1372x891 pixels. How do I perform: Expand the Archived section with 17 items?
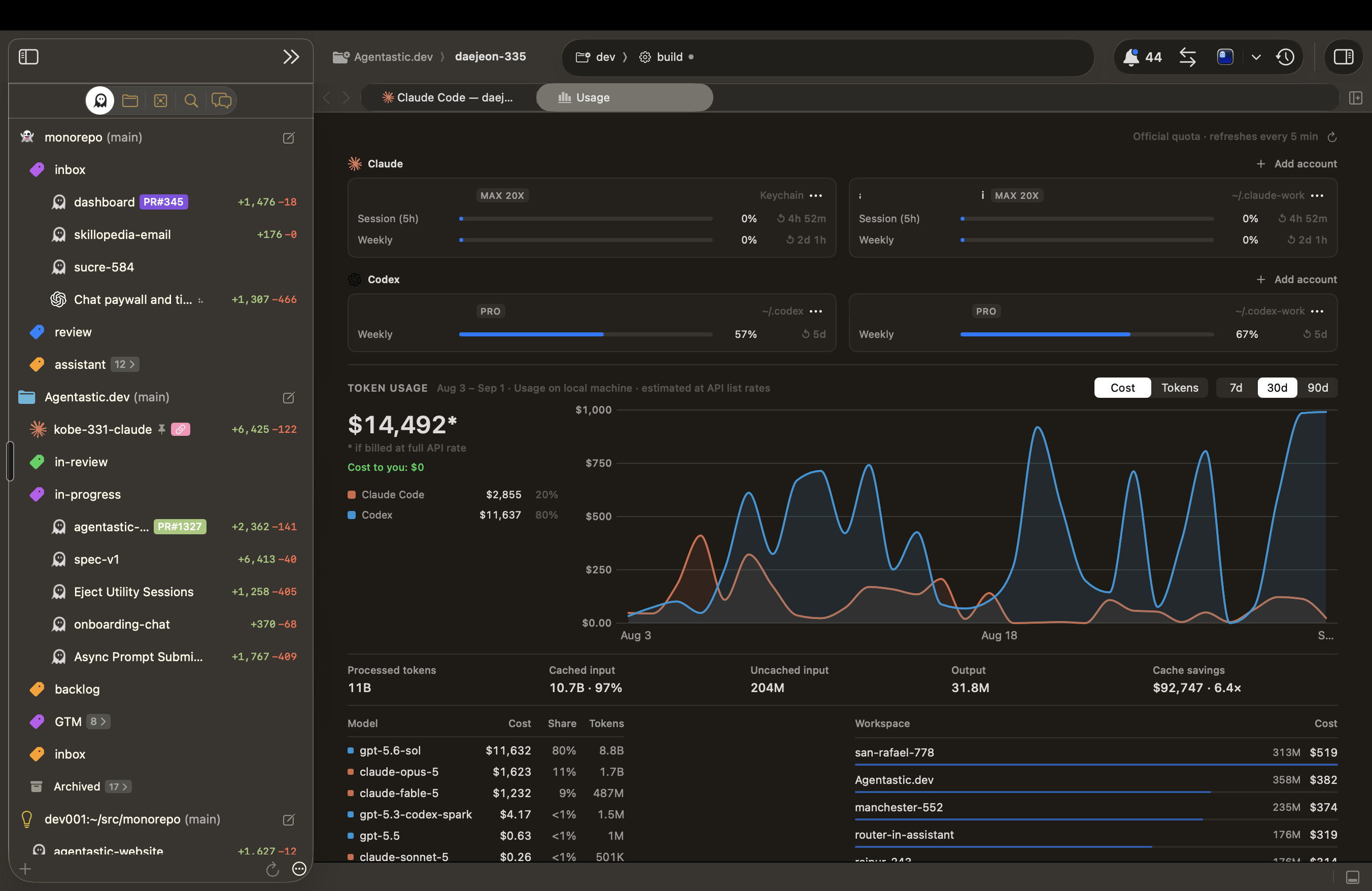[118, 786]
